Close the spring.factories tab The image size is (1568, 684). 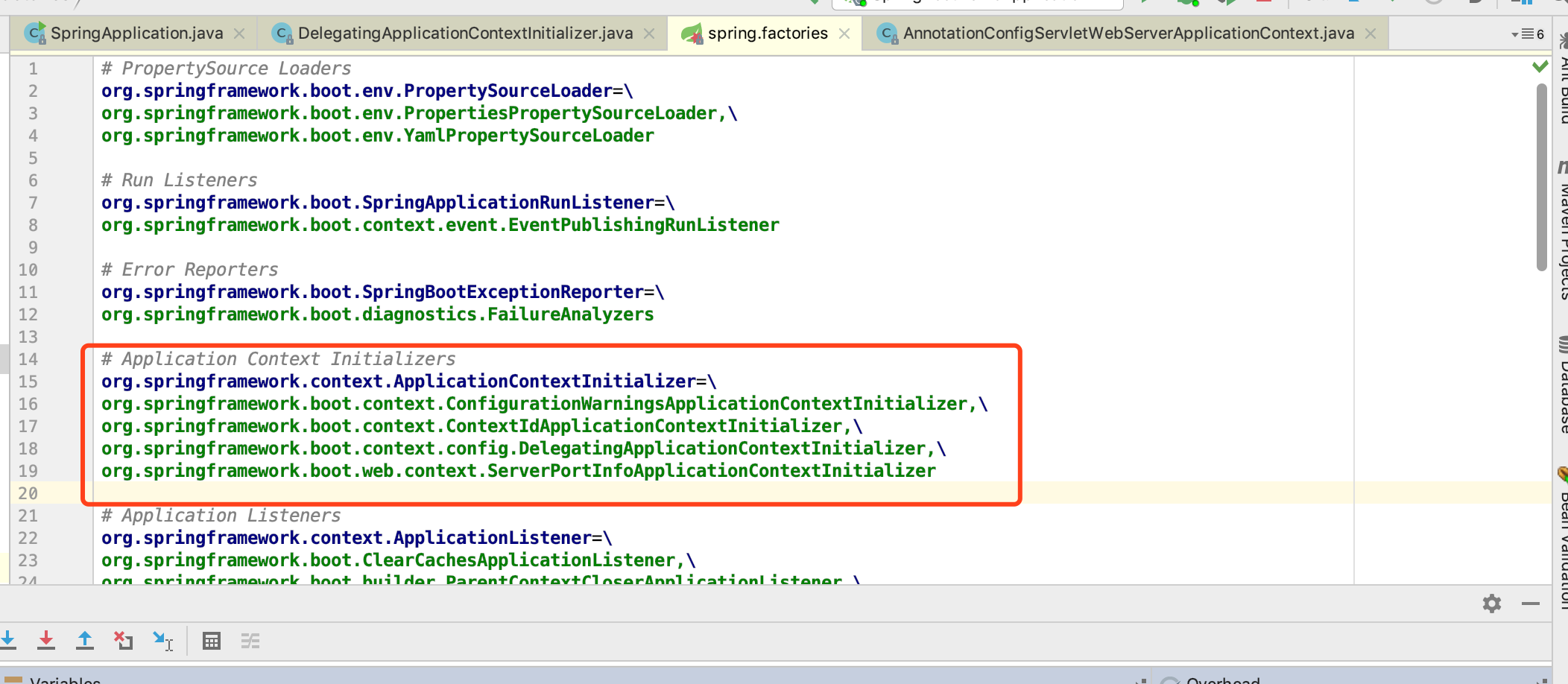[x=844, y=34]
